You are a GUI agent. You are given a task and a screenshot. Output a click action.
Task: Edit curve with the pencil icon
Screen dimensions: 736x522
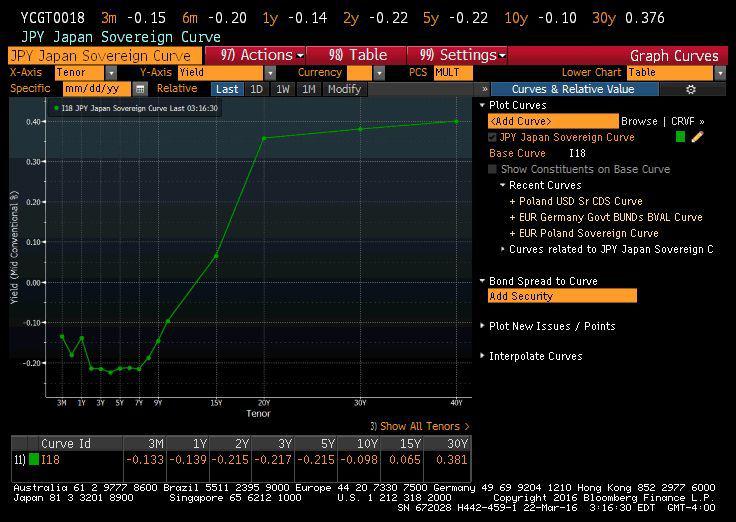click(698, 137)
